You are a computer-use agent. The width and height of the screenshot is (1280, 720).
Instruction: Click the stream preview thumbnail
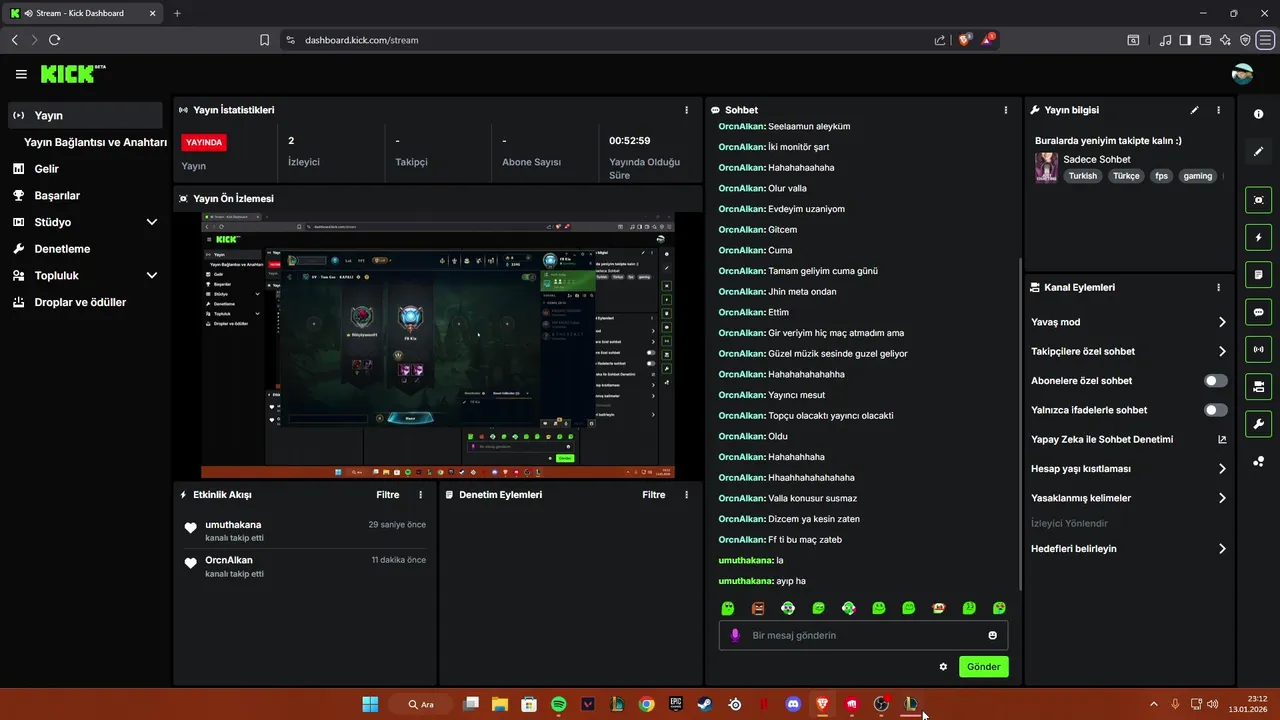[x=437, y=345]
